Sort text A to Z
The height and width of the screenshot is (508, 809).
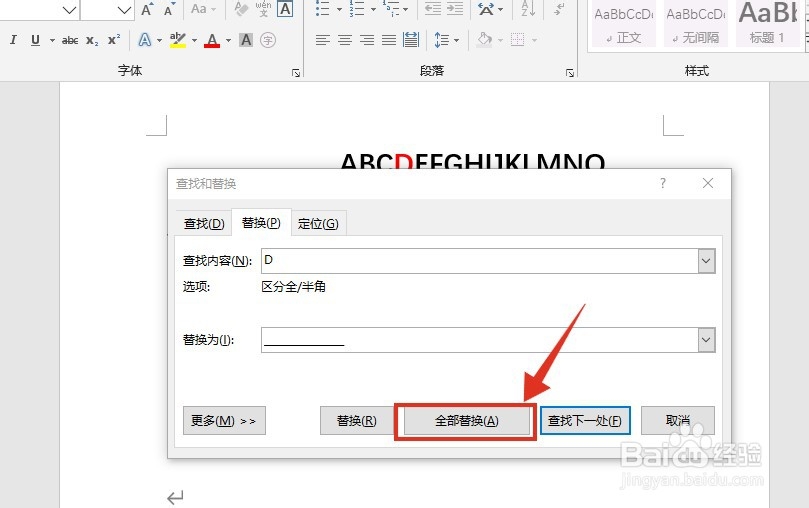click(528, 9)
